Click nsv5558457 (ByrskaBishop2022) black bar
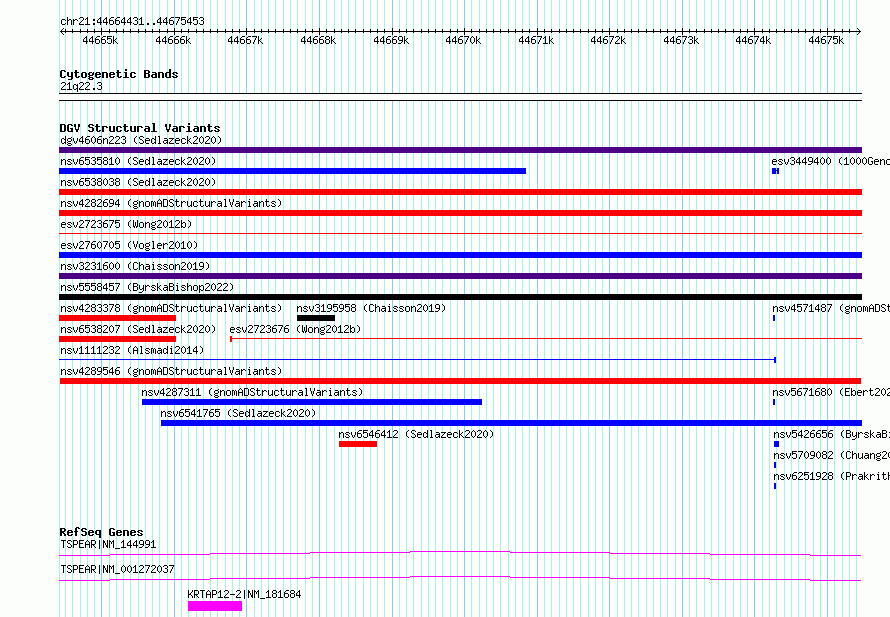 pos(460,297)
